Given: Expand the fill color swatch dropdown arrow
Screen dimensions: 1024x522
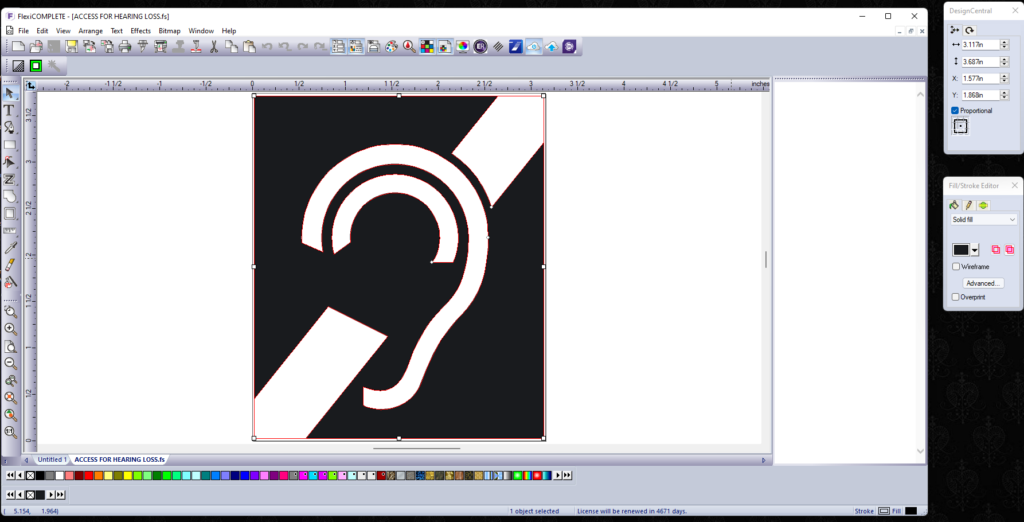Looking at the screenshot, I should [x=975, y=250].
